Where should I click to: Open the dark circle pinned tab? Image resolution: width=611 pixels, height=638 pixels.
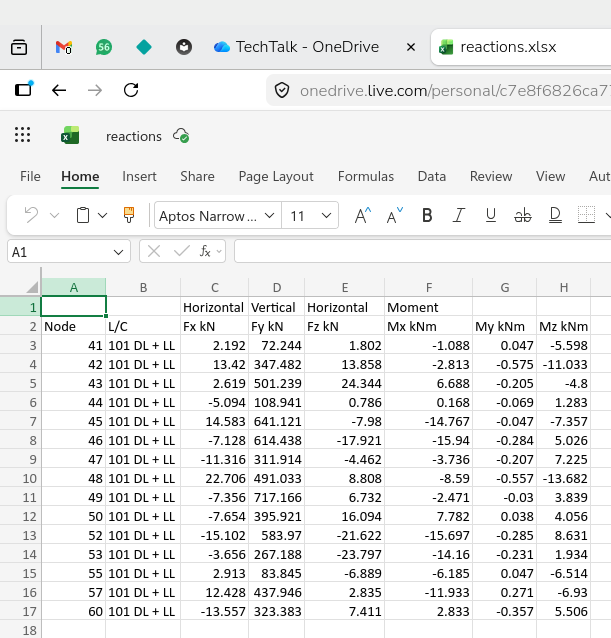click(x=184, y=47)
